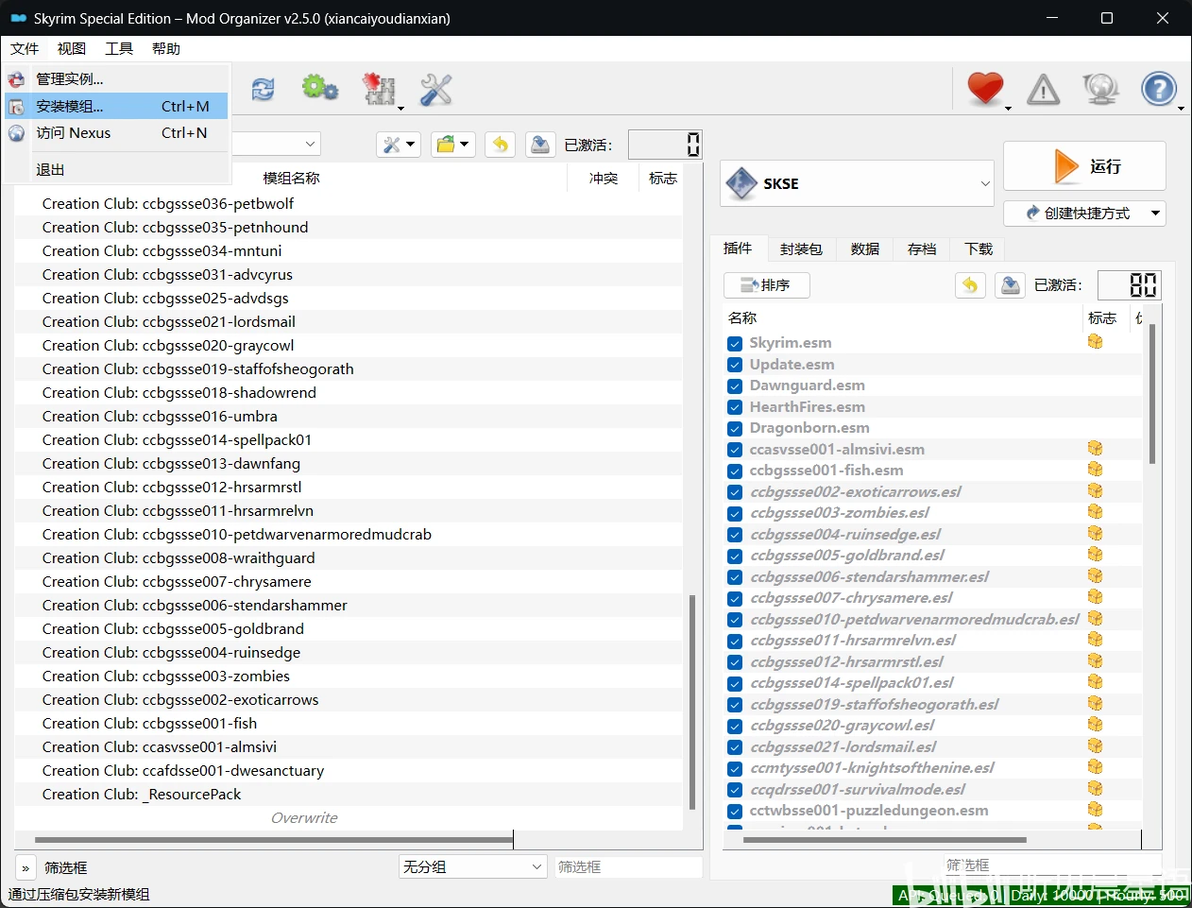Click the flag icon beside ccbgssse001-fish.esm
1192x908 pixels.
pos(1095,469)
